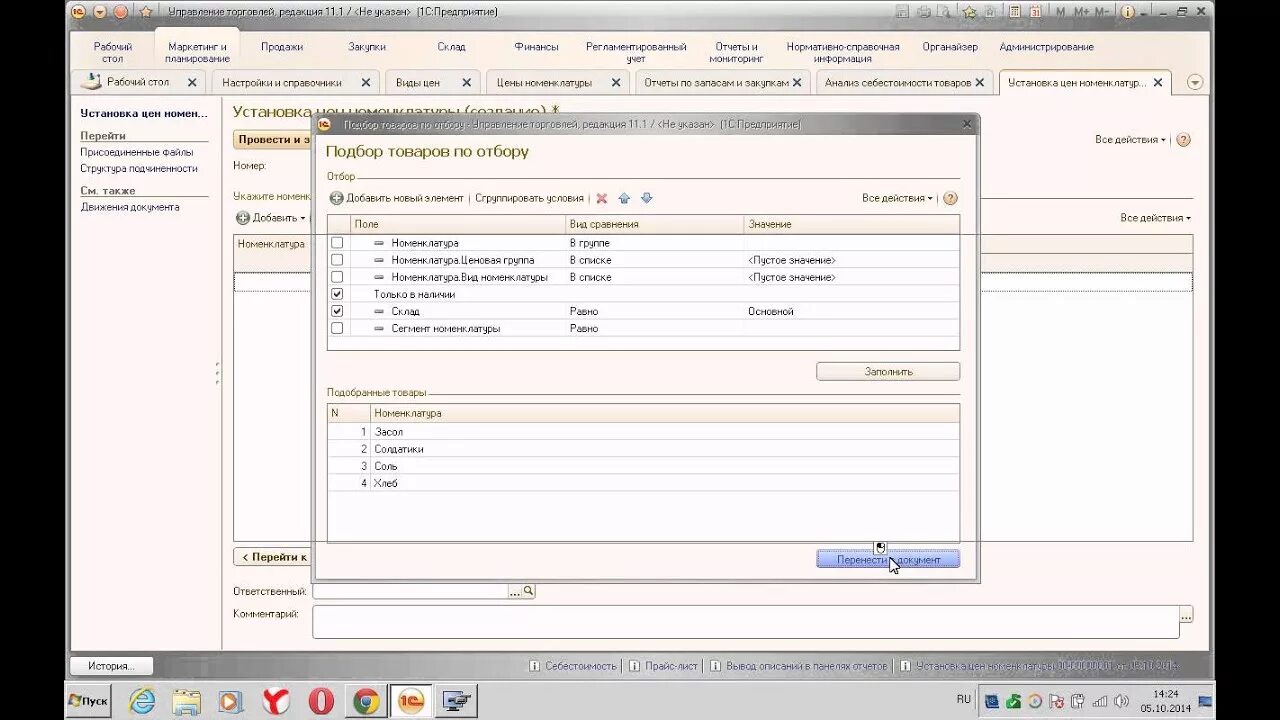
Task: Click Добавить новый элемент in the filter toolbar
Action: pyautogui.click(x=397, y=198)
